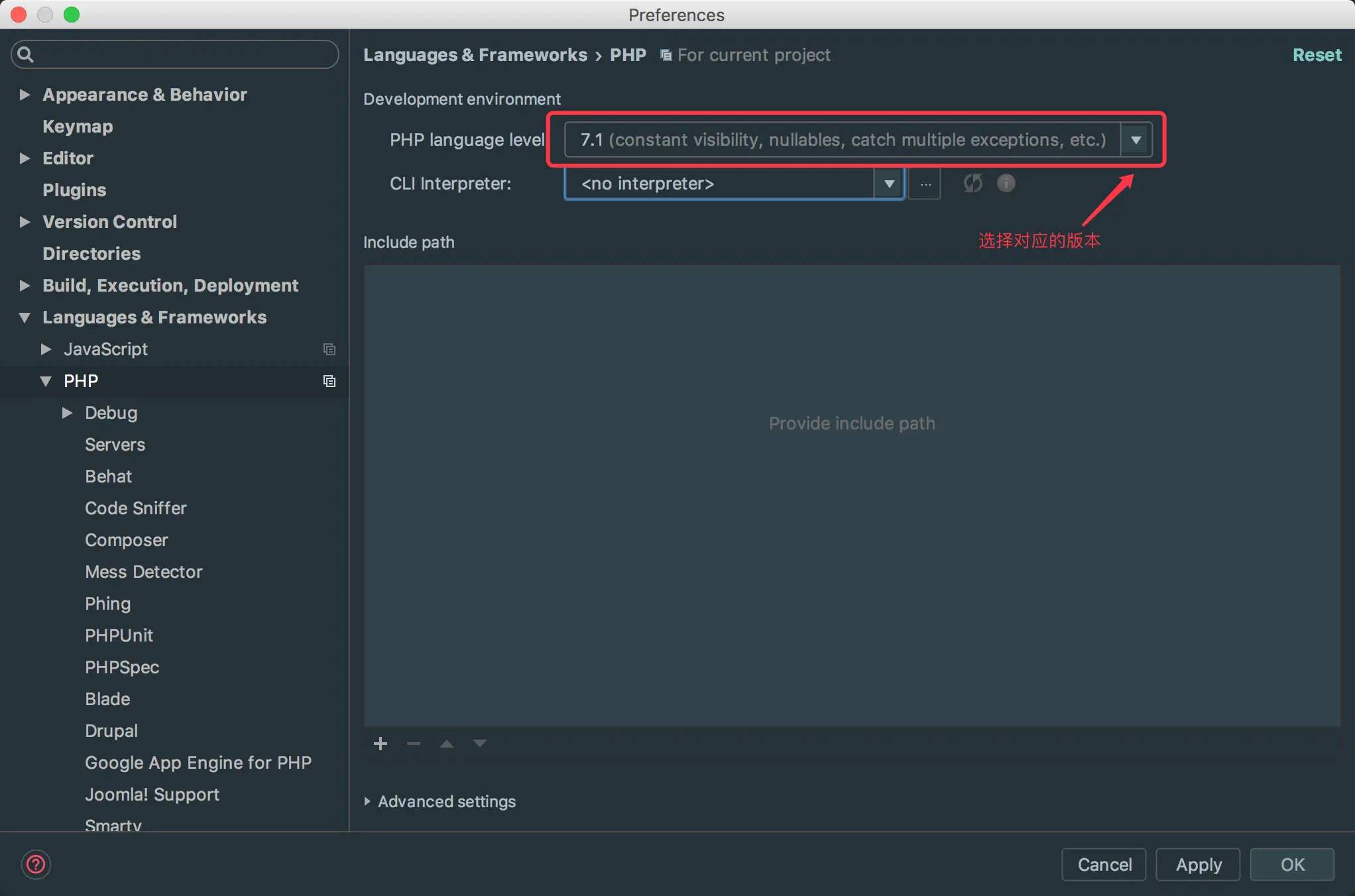
Task: Expand the Debug tree node
Action: tap(67, 413)
